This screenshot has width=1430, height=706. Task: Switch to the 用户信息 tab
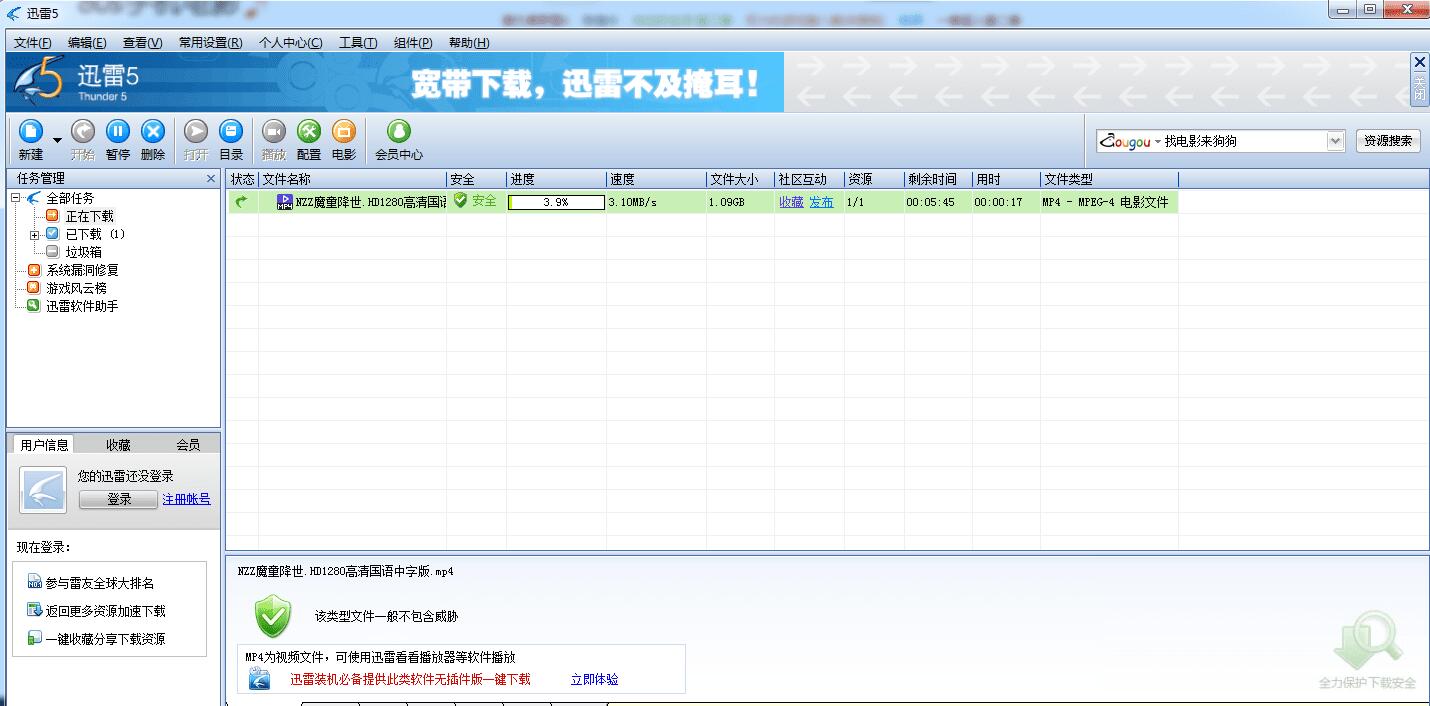(x=45, y=445)
